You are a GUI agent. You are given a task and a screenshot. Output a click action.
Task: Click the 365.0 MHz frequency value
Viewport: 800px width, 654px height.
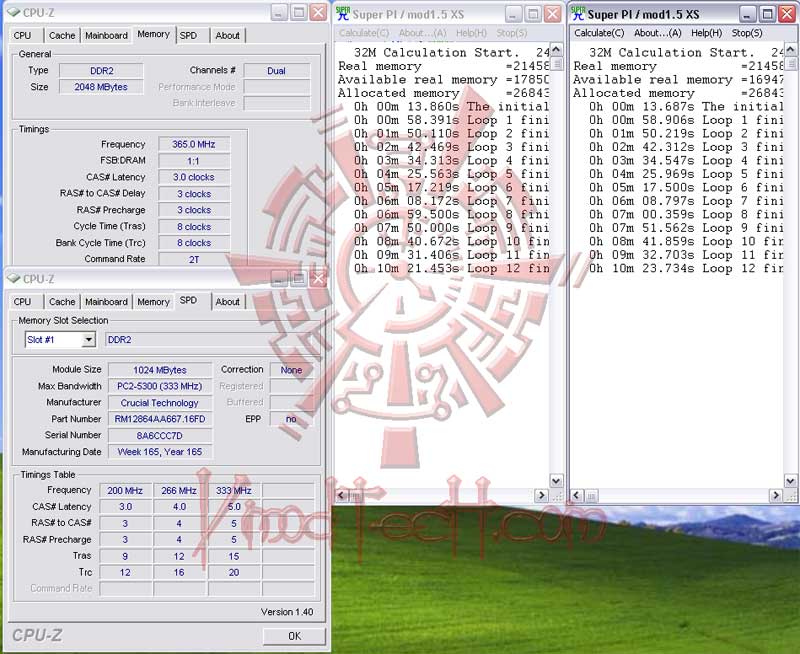pos(193,144)
